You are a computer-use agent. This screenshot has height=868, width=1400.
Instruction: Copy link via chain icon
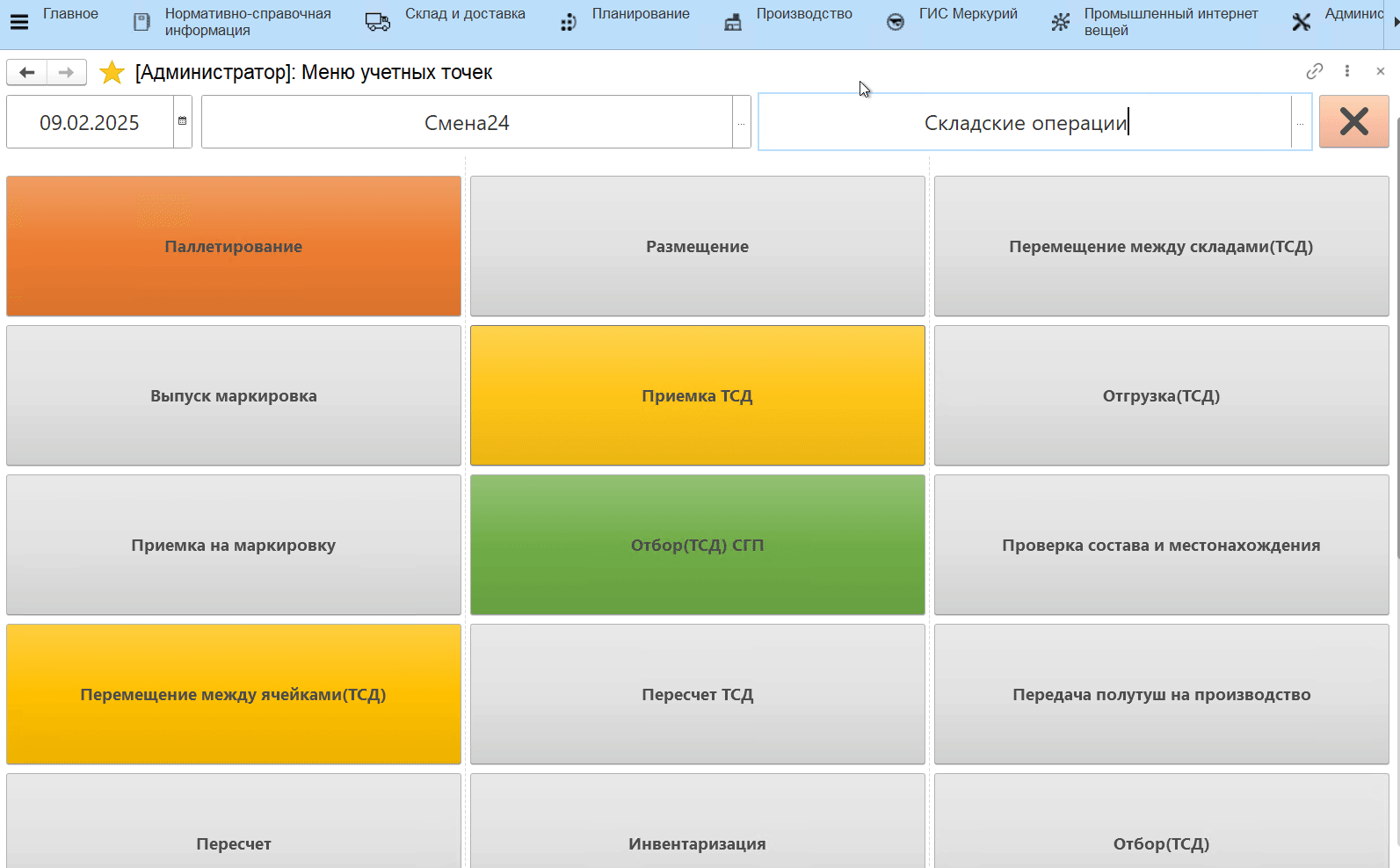[1314, 71]
